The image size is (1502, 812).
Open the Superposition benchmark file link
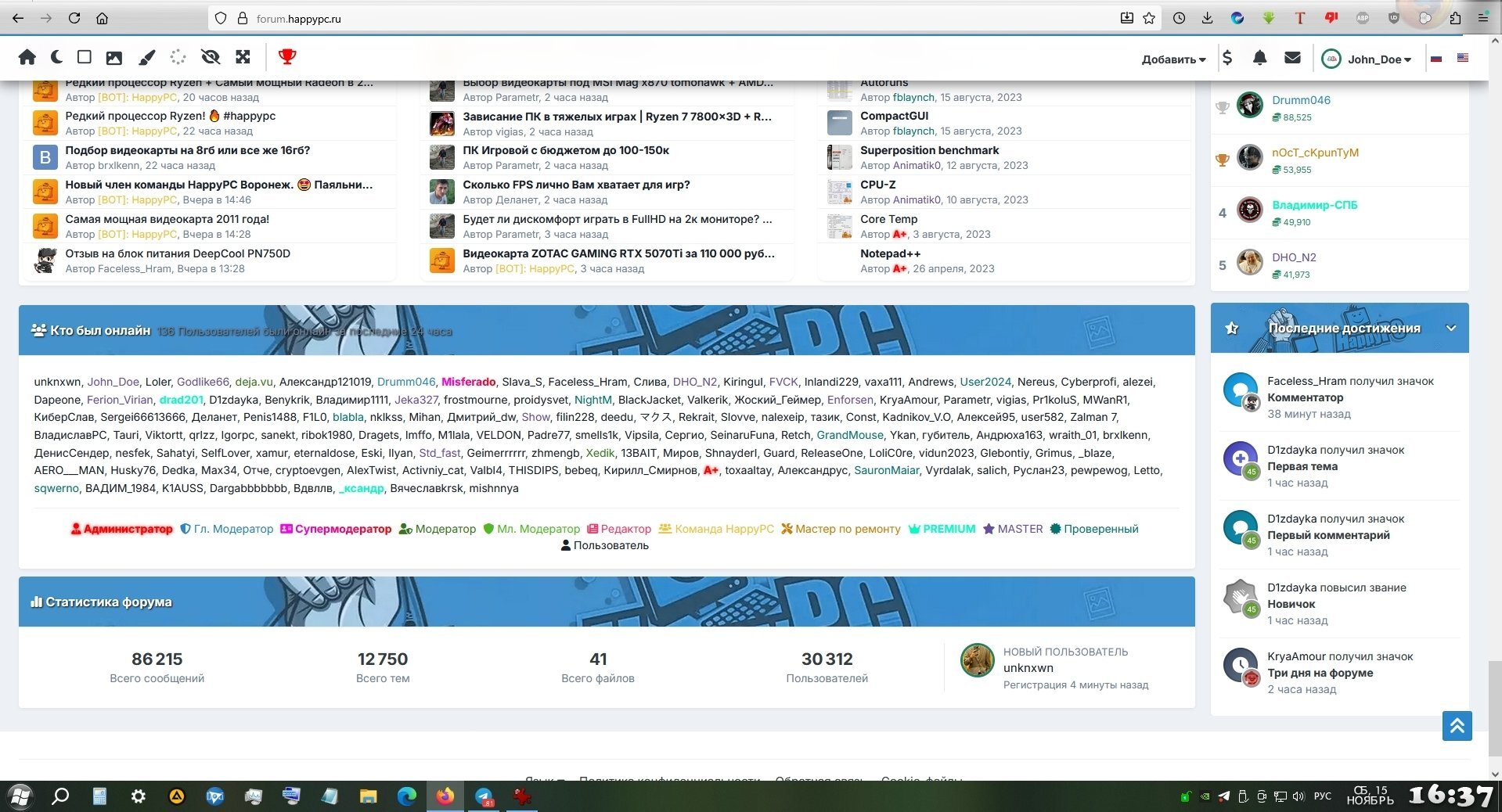pyautogui.click(x=929, y=150)
